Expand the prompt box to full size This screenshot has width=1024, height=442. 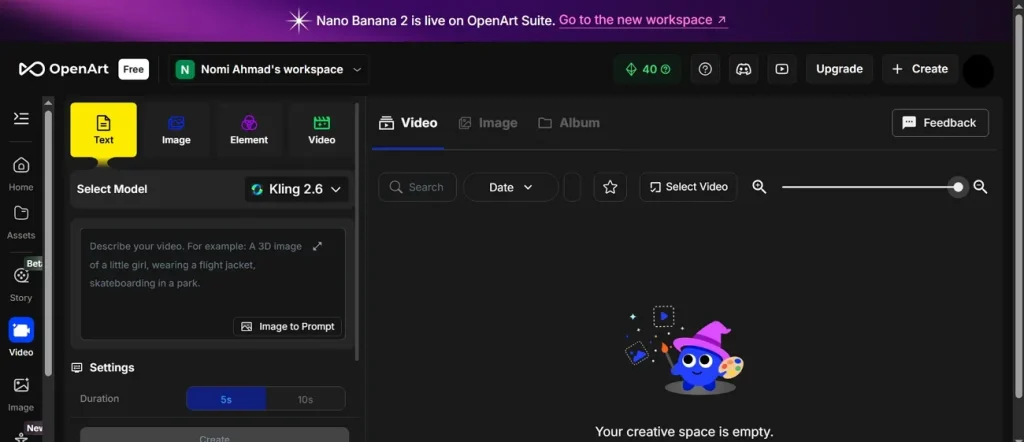[317, 246]
